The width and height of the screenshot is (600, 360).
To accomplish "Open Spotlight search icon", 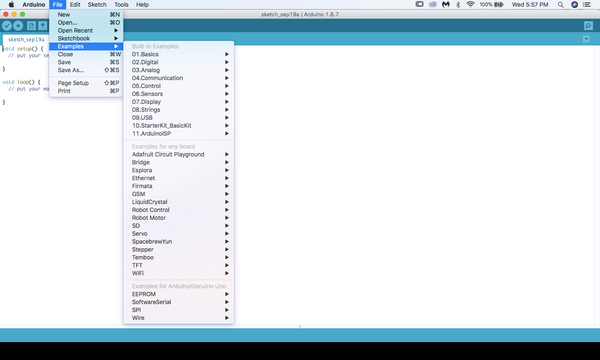I will point(561,5).
